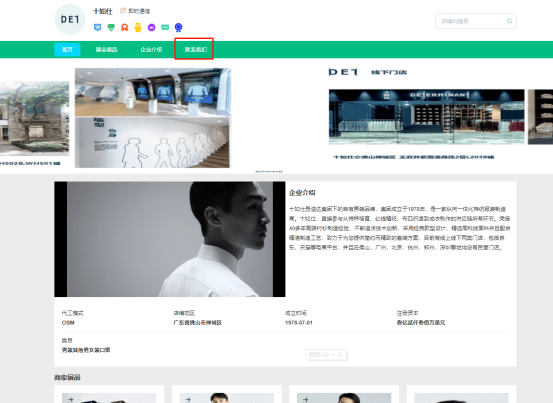Click the yellow figure badge icon
Image resolution: width=553 pixels, height=403 pixels.
pyautogui.click(x=138, y=28)
